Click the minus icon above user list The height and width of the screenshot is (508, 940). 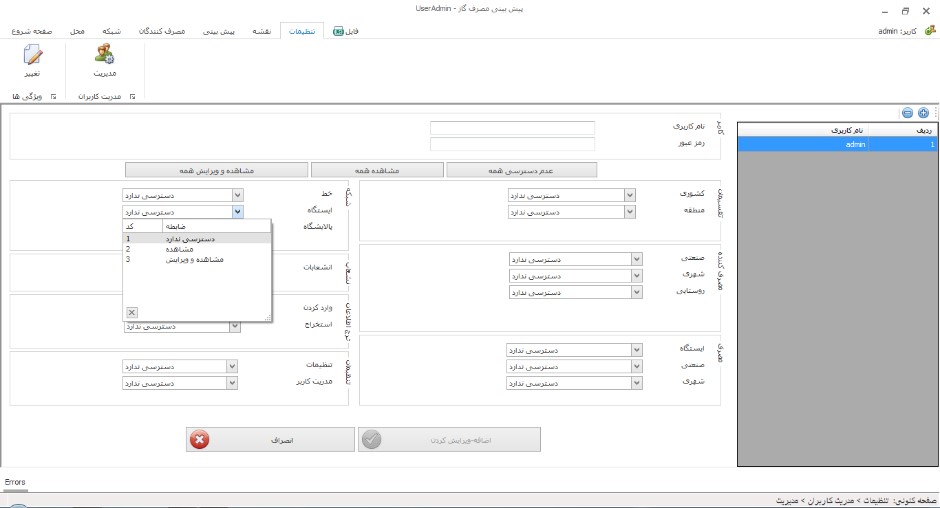907,113
